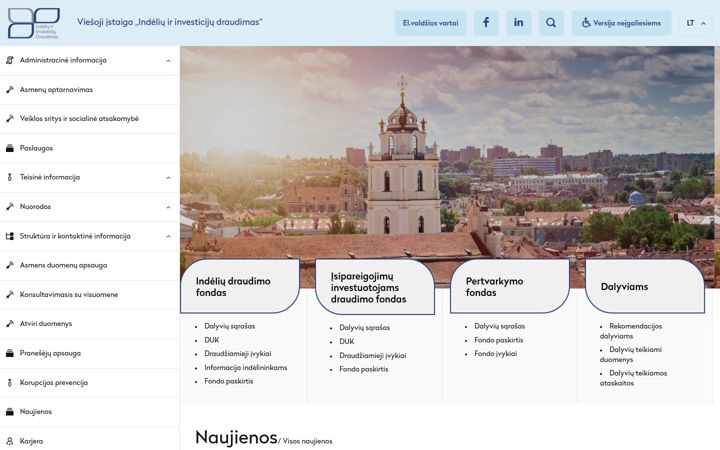
Task: Open Fondo įvykiai link
Action: 495,354
